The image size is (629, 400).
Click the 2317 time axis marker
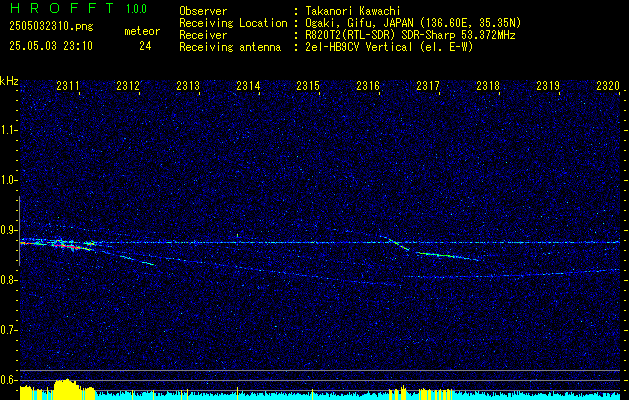pyautogui.click(x=428, y=85)
